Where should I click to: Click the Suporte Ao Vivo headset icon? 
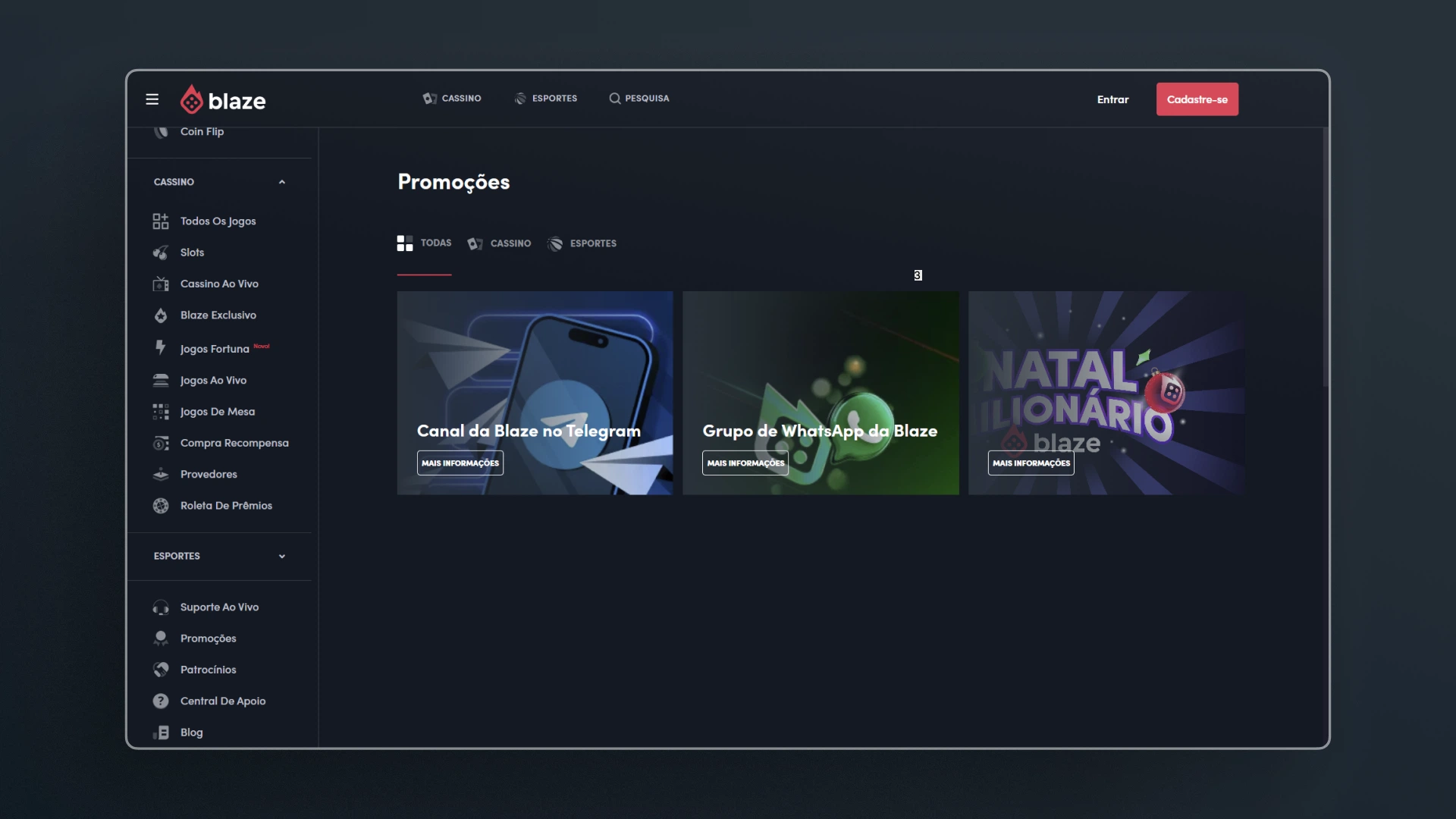(161, 607)
